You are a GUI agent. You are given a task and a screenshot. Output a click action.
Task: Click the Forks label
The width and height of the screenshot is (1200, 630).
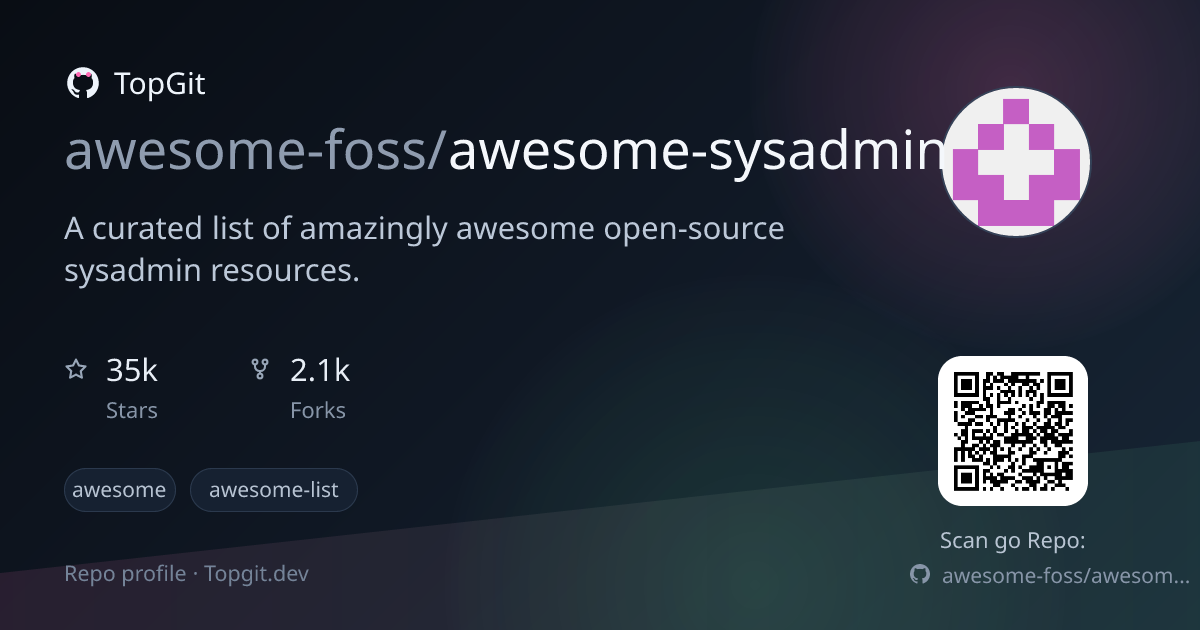coord(318,411)
